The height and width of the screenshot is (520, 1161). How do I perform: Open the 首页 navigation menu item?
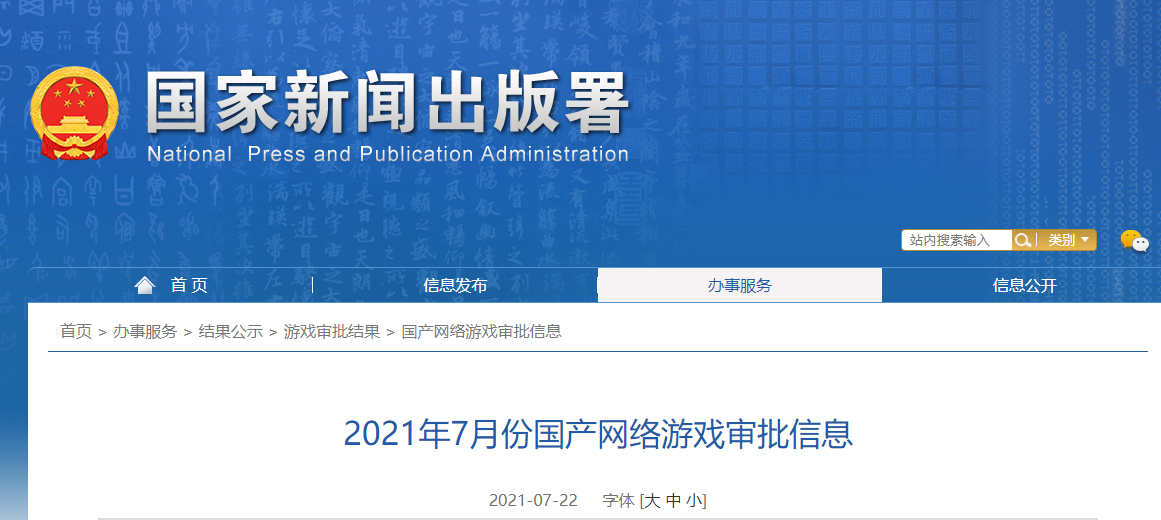(189, 285)
